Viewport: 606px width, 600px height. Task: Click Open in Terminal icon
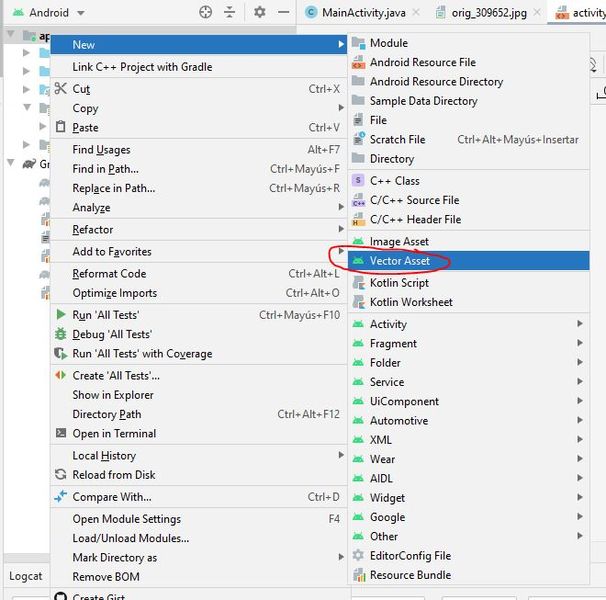click(x=61, y=433)
